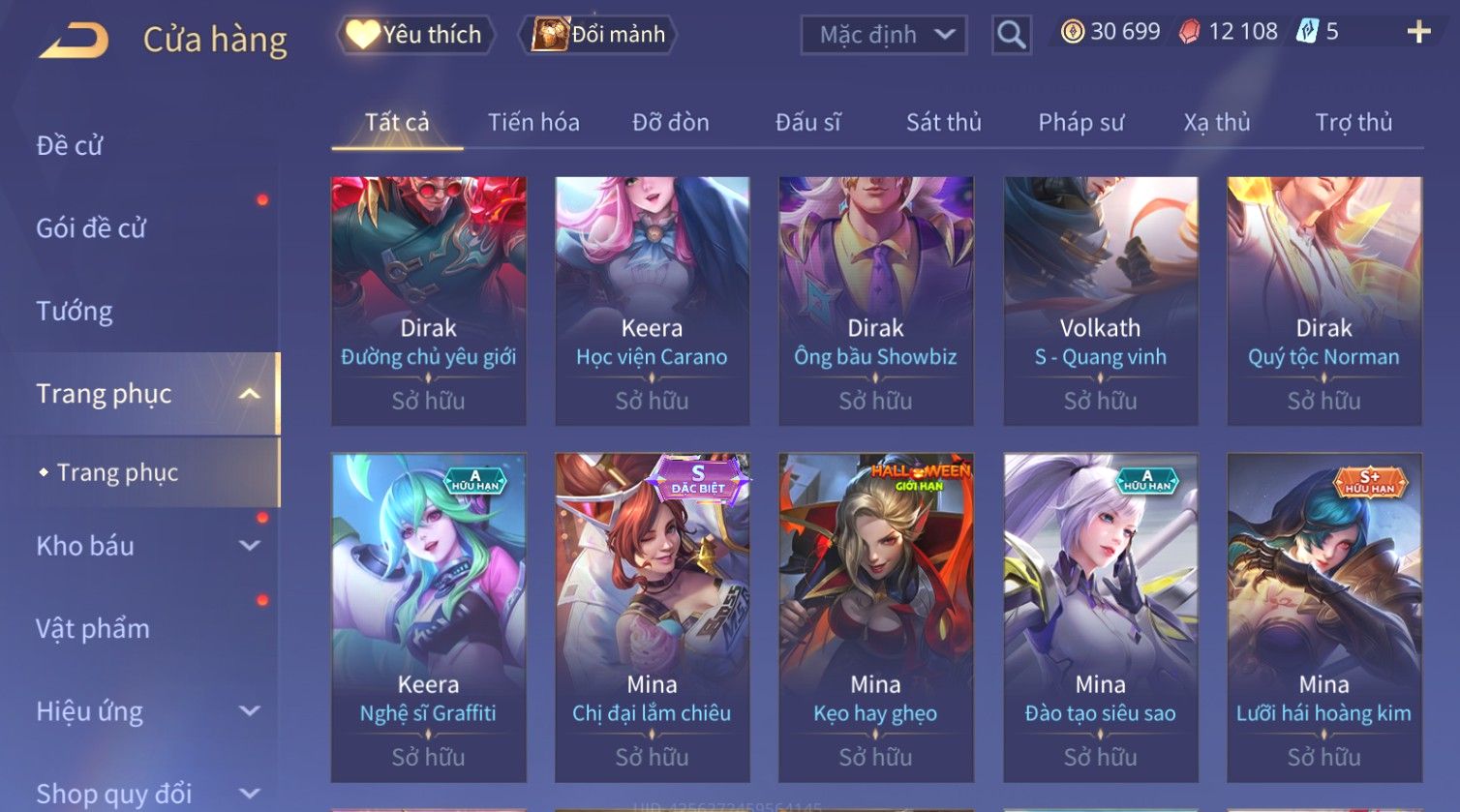Open the Tướng menu item
The width and height of the screenshot is (1460, 812).
tap(75, 311)
